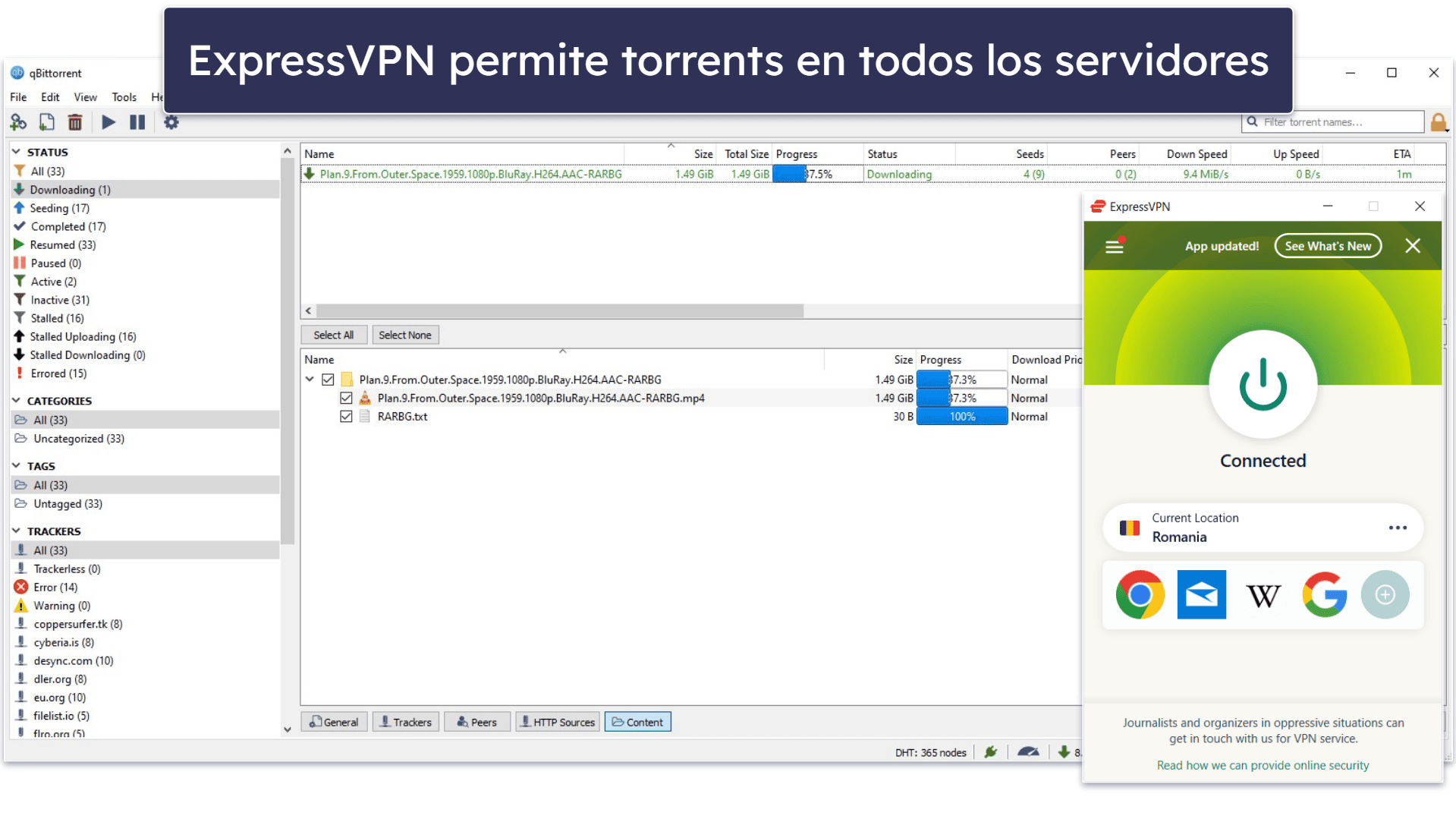Click the Current Location Romania card
Viewport: 1456px width, 819px height.
1263,528
